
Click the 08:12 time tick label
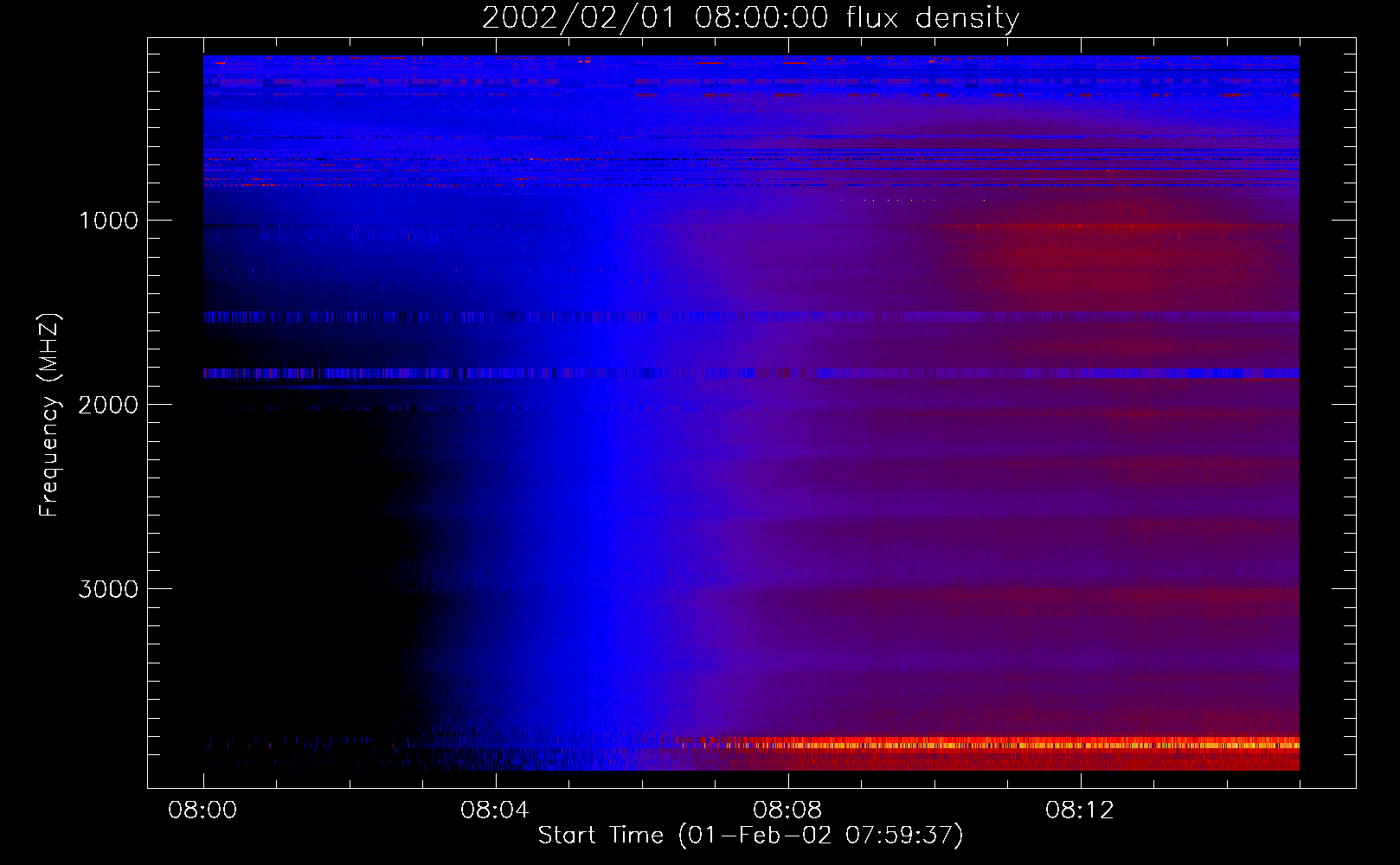point(1080,811)
